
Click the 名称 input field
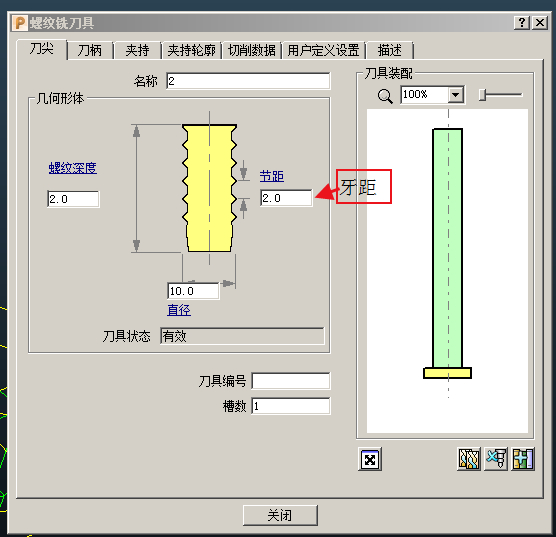pos(248,81)
